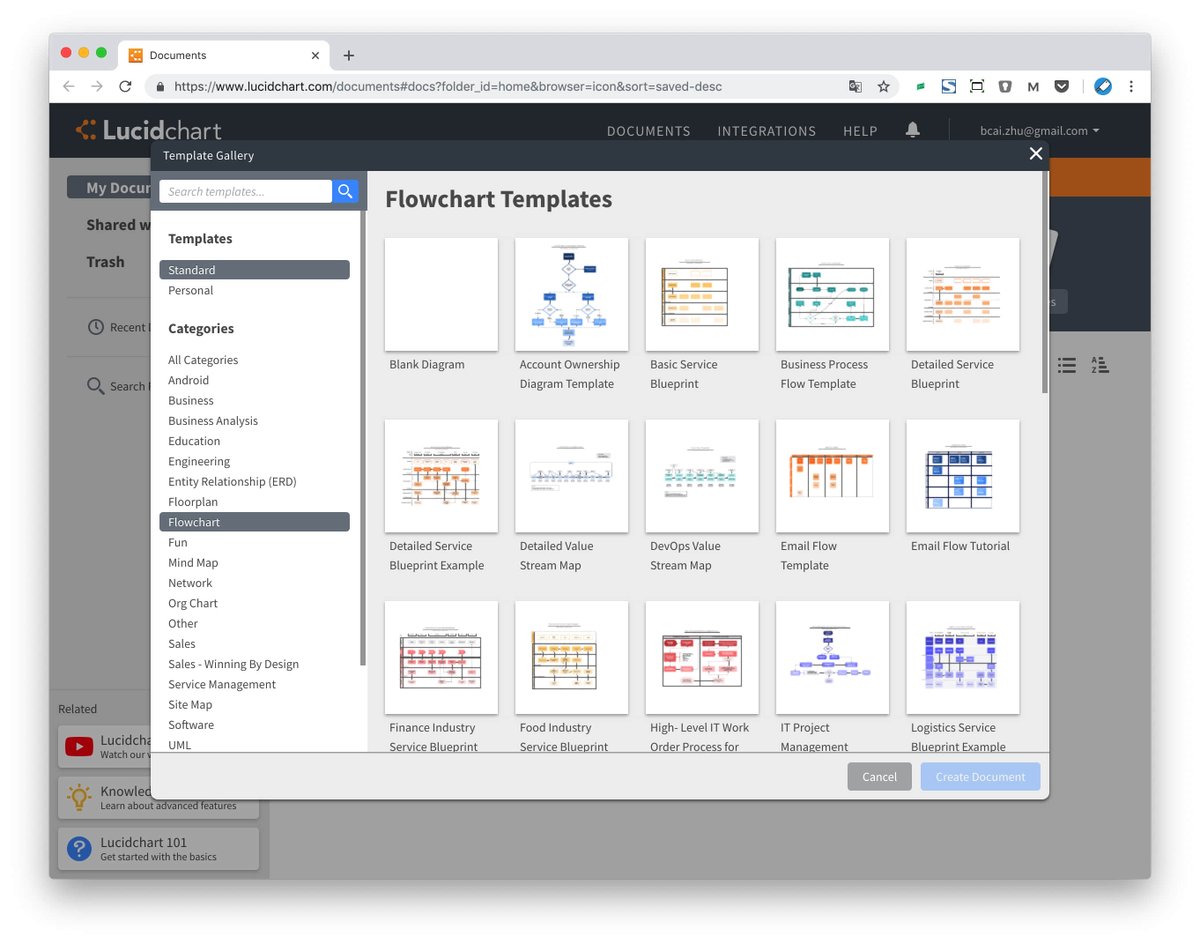This screenshot has width=1200, height=944.
Task: Select the Sales - Winning By Design category
Action: [x=233, y=664]
